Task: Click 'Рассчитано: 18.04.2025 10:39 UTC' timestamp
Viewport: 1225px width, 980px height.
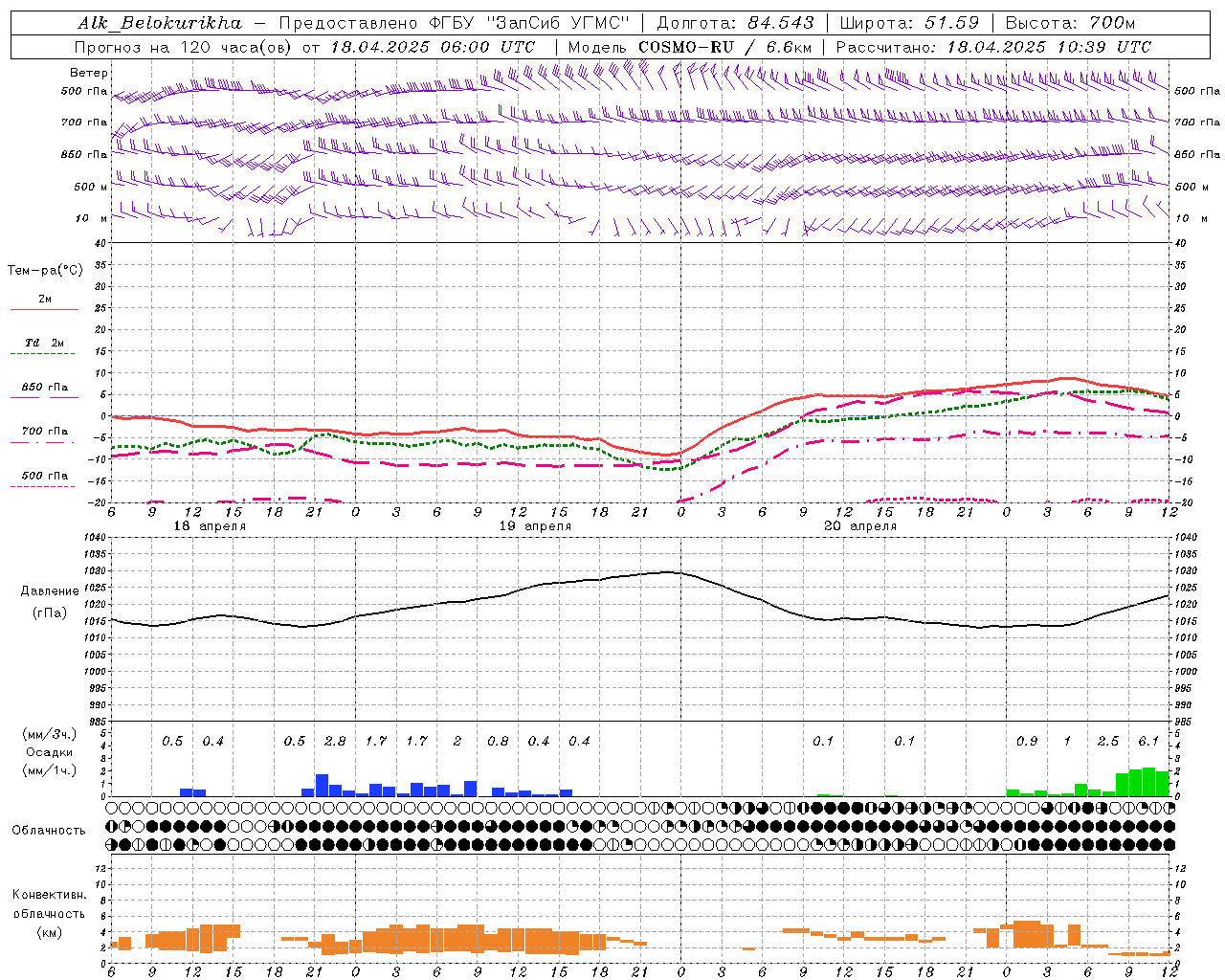Action: click(993, 47)
